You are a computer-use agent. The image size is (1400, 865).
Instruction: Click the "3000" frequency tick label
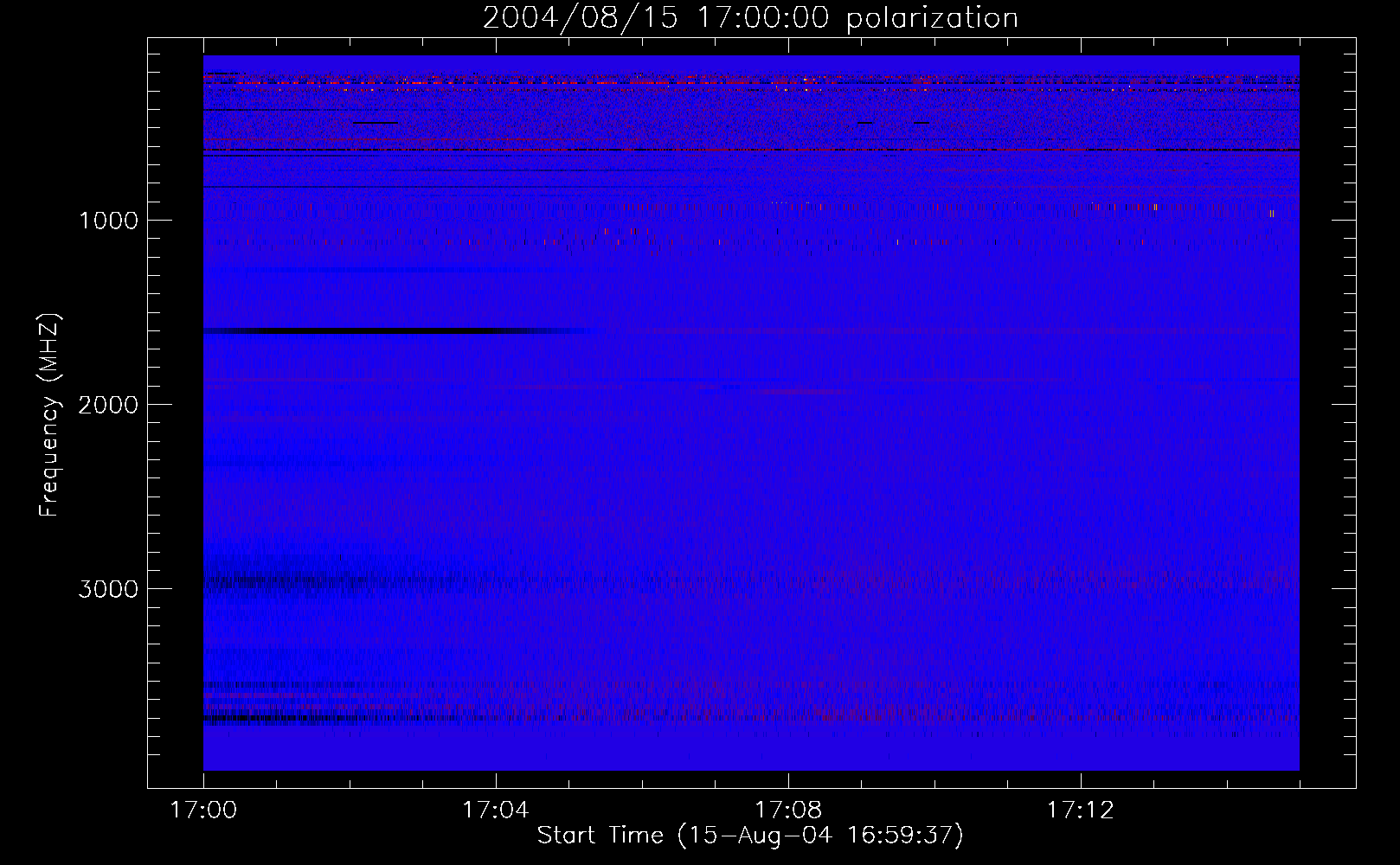108,588
